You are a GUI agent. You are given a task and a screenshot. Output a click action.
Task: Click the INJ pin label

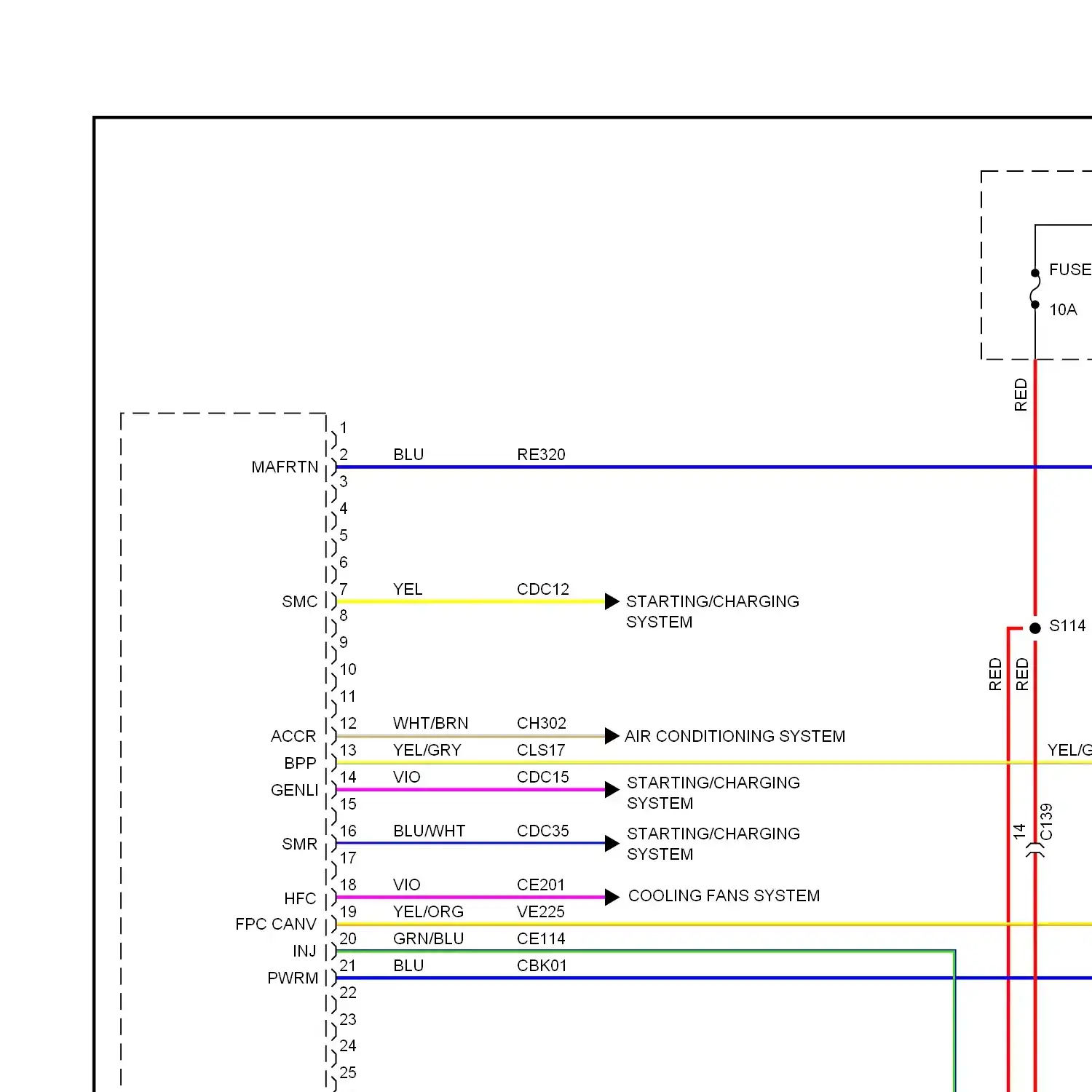pyautogui.click(x=304, y=951)
